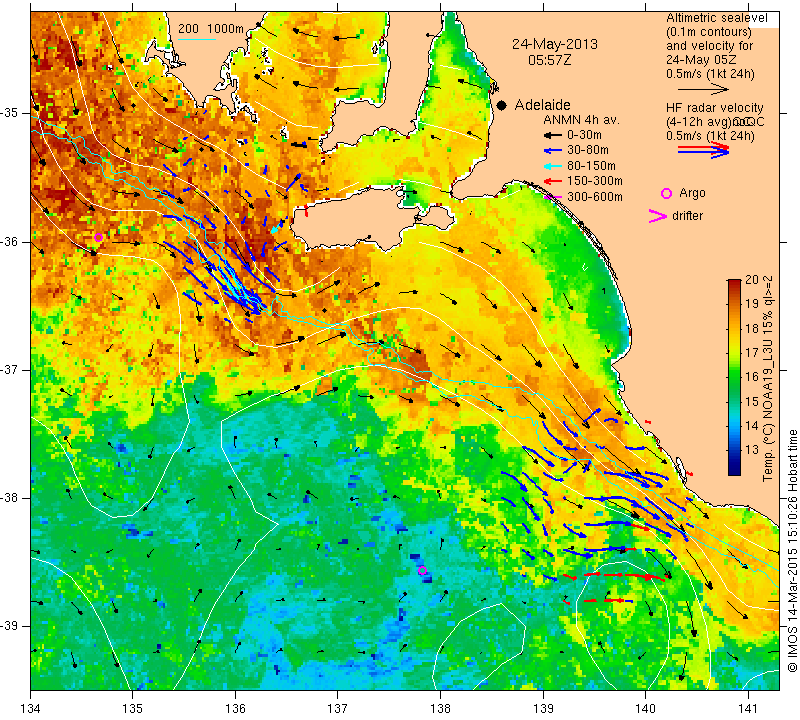Click the blue 30-80m legend arrow
The width and height of the screenshot is (800, 720).
pos(552,151)
